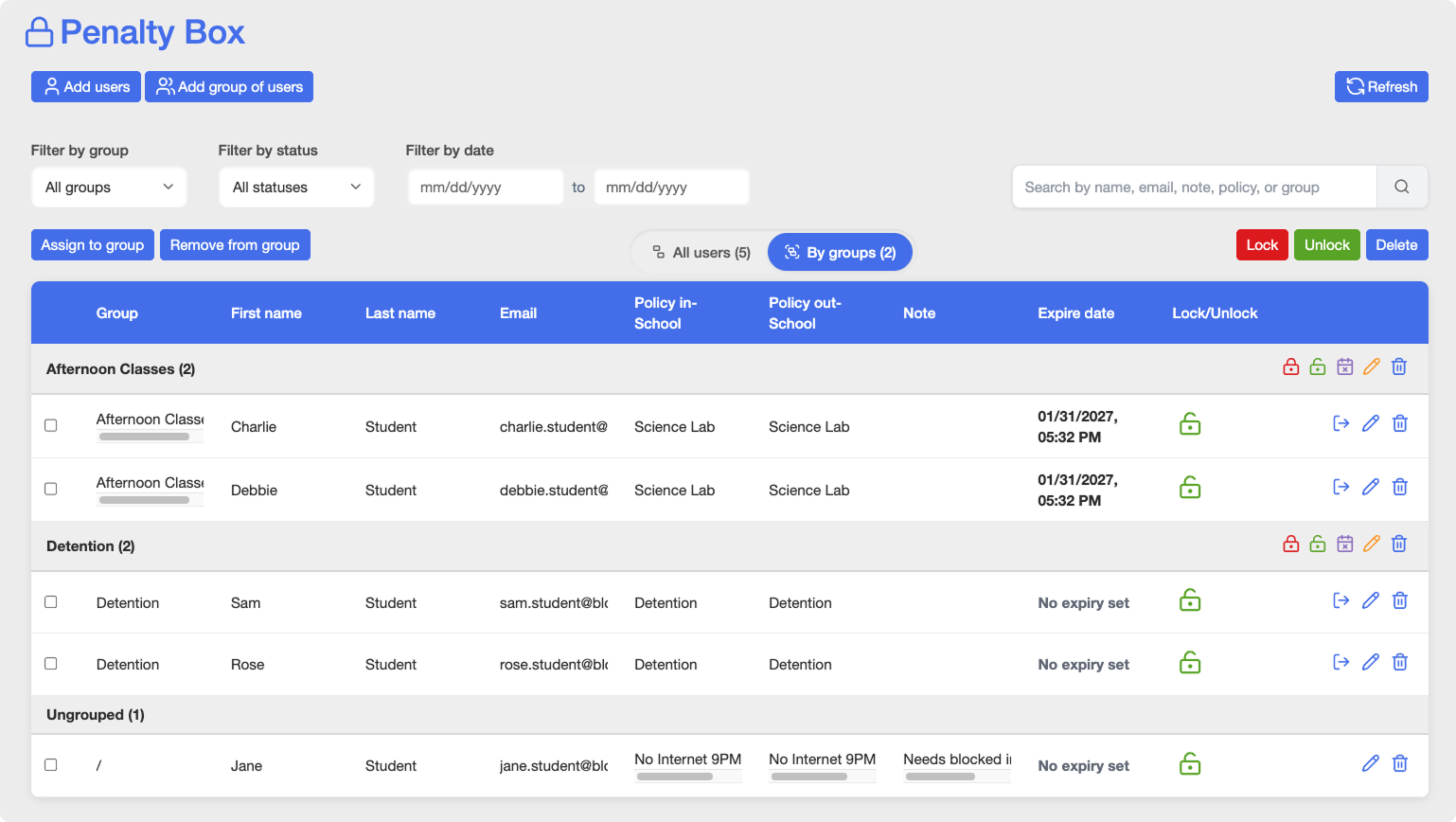Tick the checkbox for Jane's row
This screenshot has width=1456, height=822.
tap(51, 765)
